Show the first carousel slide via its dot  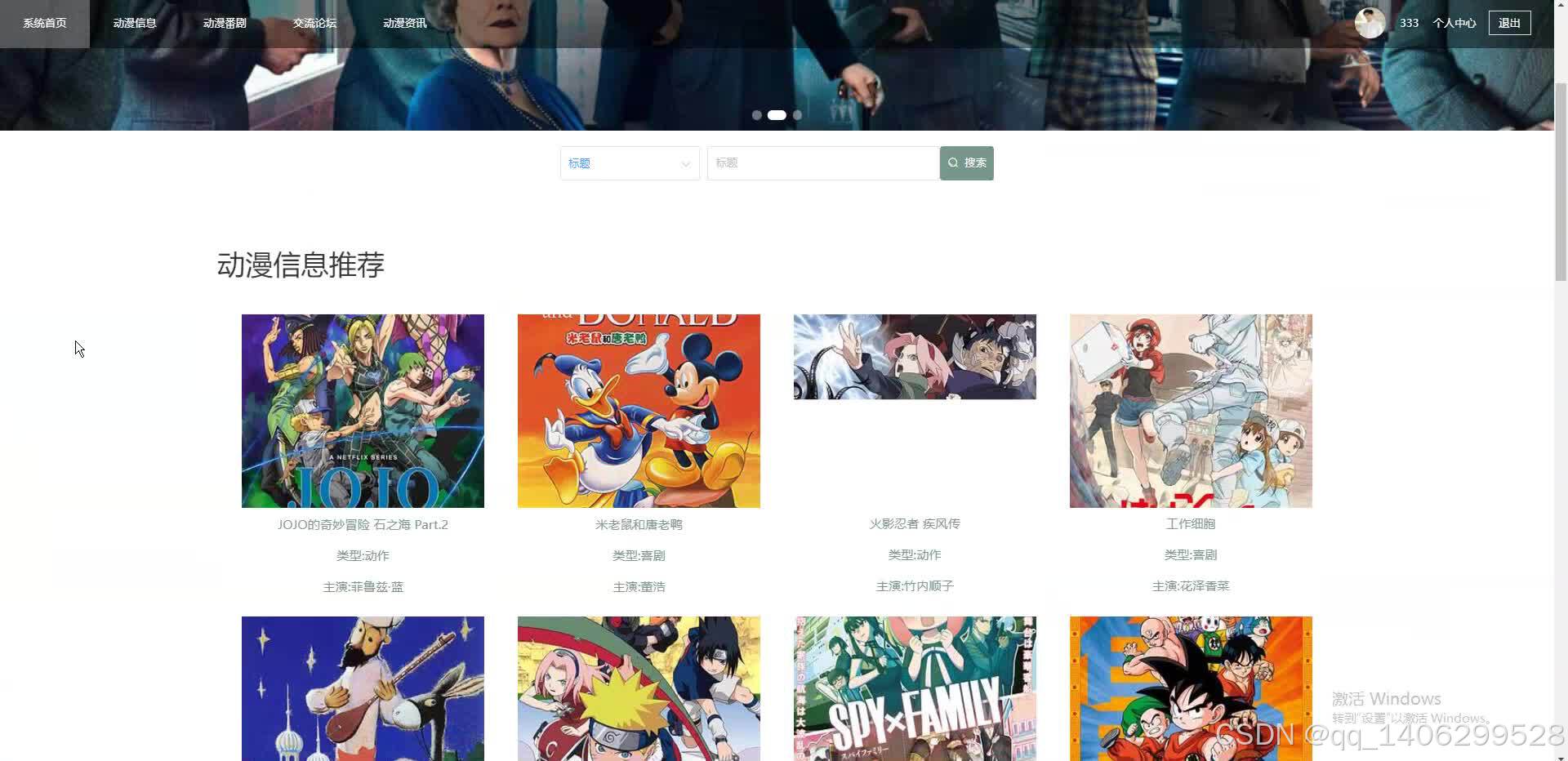coord(757,115)
